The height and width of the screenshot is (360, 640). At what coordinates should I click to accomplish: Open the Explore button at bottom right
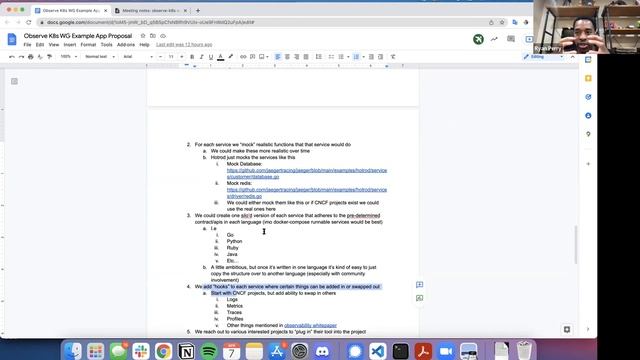click(567, 329)
